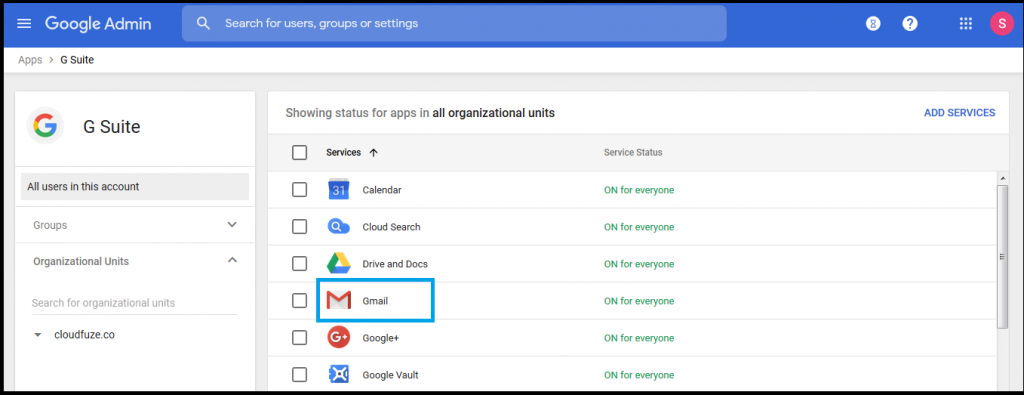The width and height of the screenshot is (1024, 395).
Task: Collapse the cloudfuze.co tree arrow
Action: [x=38, y=335]
